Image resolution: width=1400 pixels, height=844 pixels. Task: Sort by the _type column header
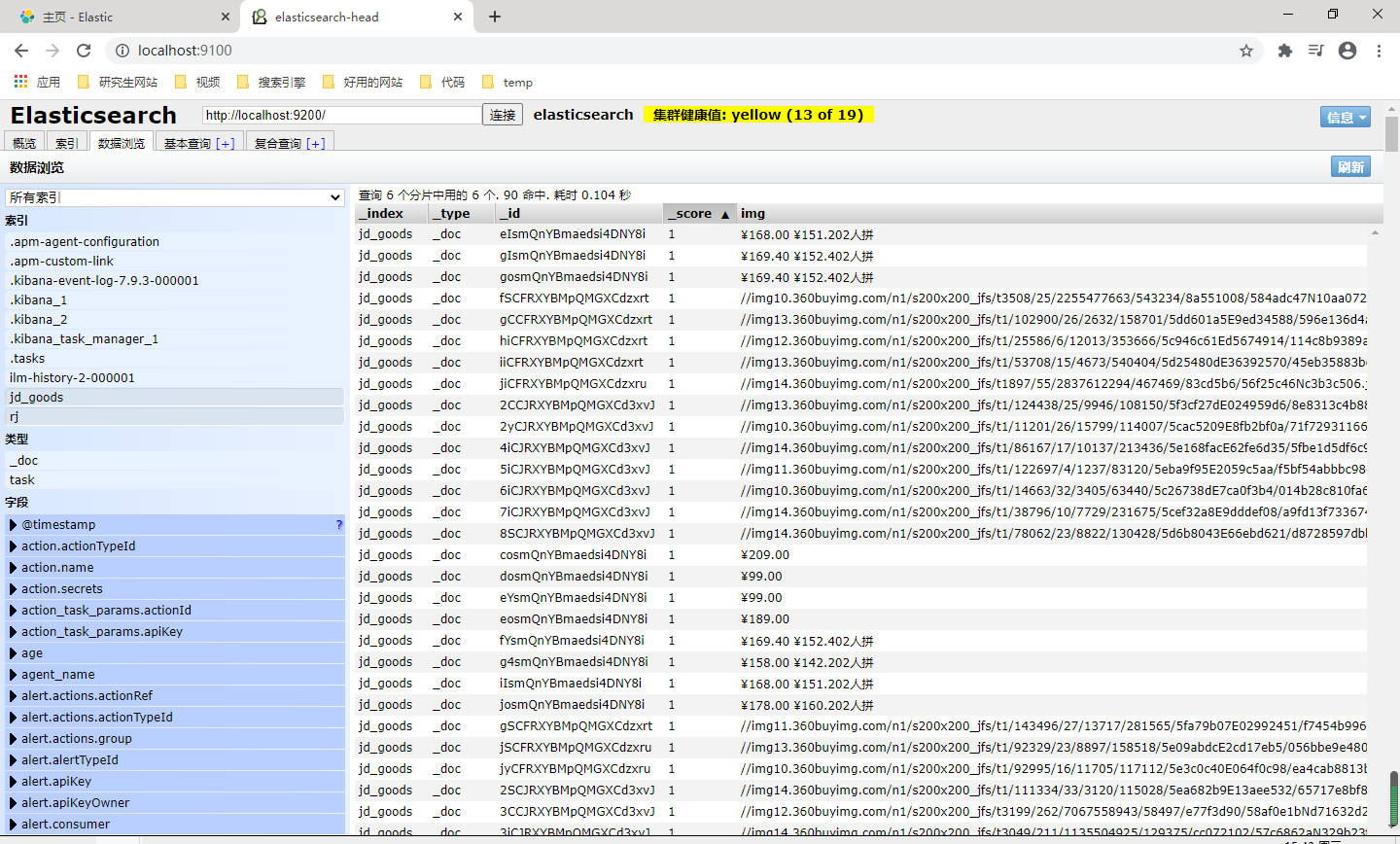pos(462,214)
